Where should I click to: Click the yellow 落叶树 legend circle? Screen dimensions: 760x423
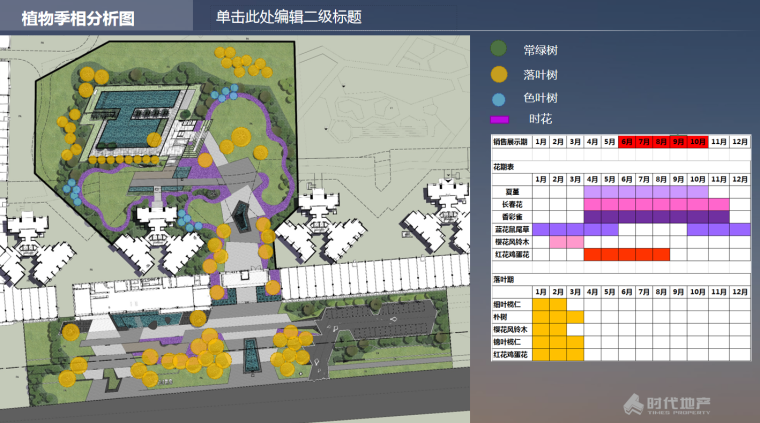(500, 74)
